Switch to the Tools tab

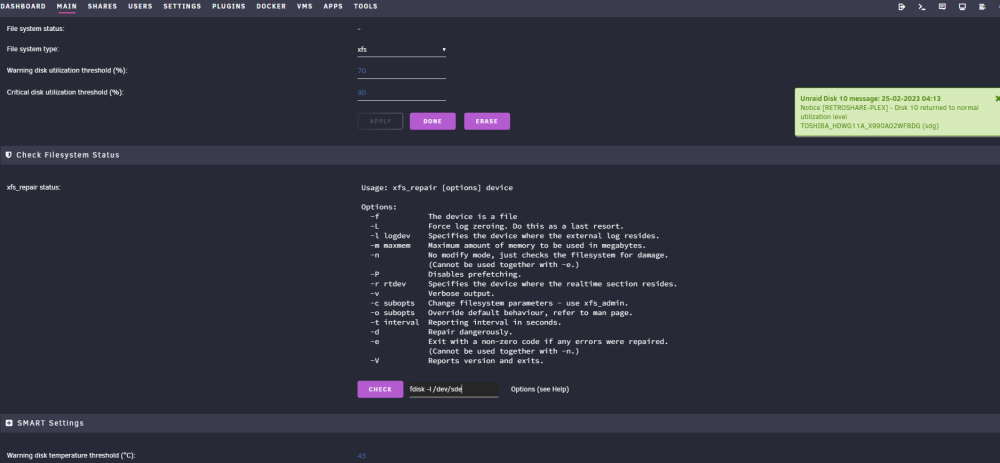(x=365, y=6)
